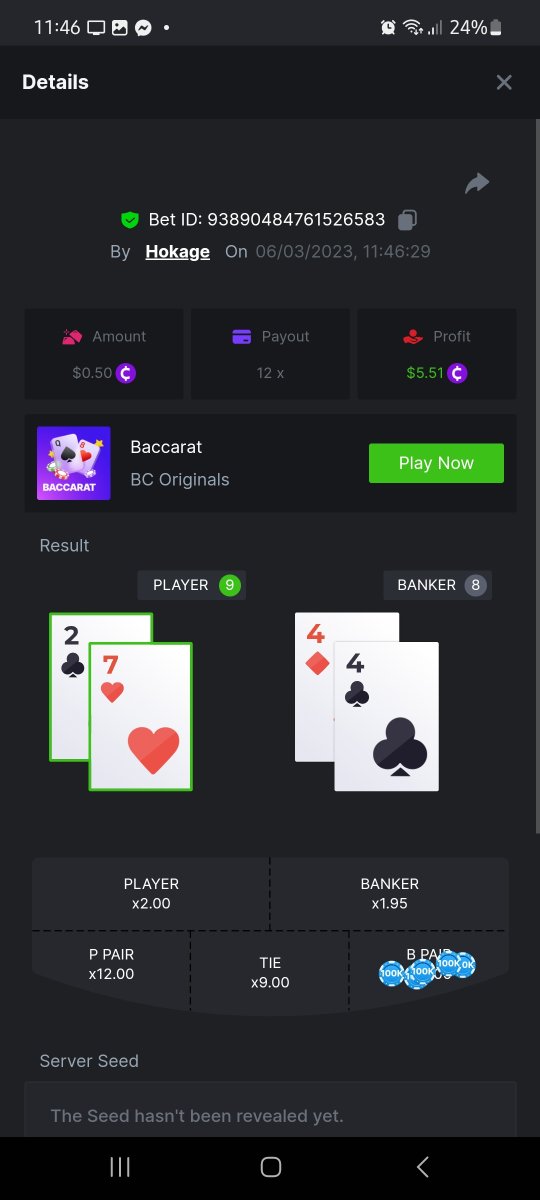Image resolution: width=540 pixels, height=1200 pixels.
Task: Tap the Android home navigation button
Action: 270,1166
